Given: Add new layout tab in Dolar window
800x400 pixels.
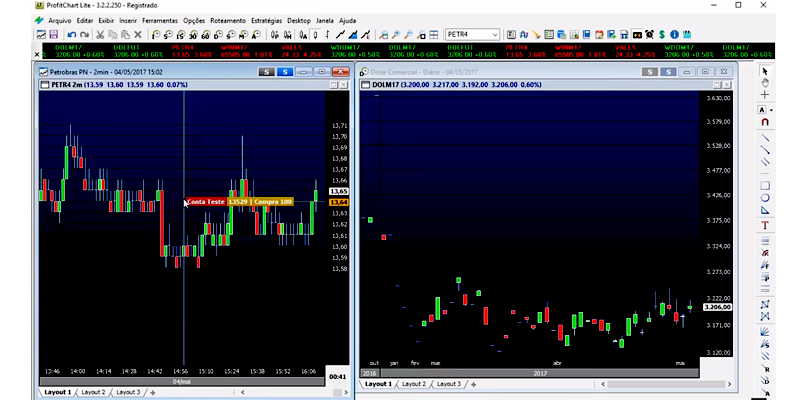Looking at the screenshot, I should [x=473, y=384].
